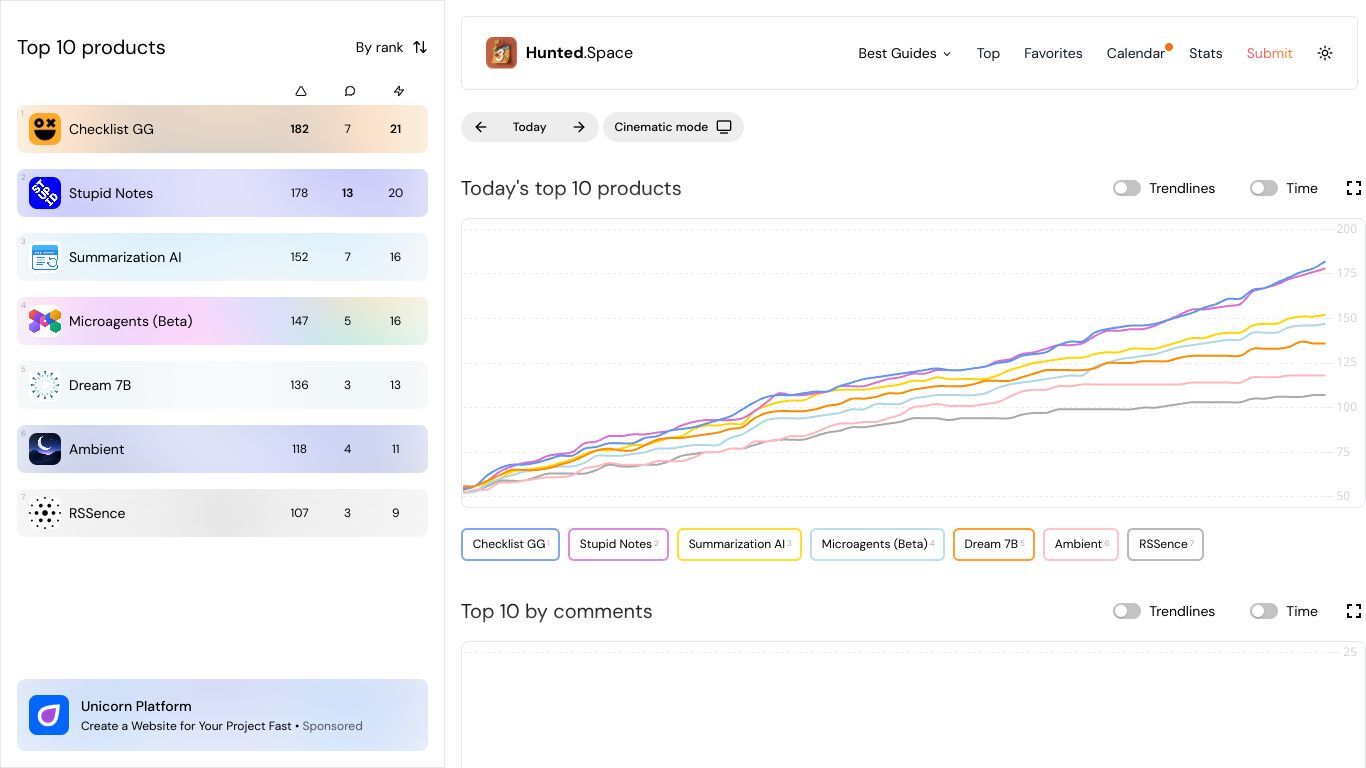Go to next day with right arrow

point(579,127)
